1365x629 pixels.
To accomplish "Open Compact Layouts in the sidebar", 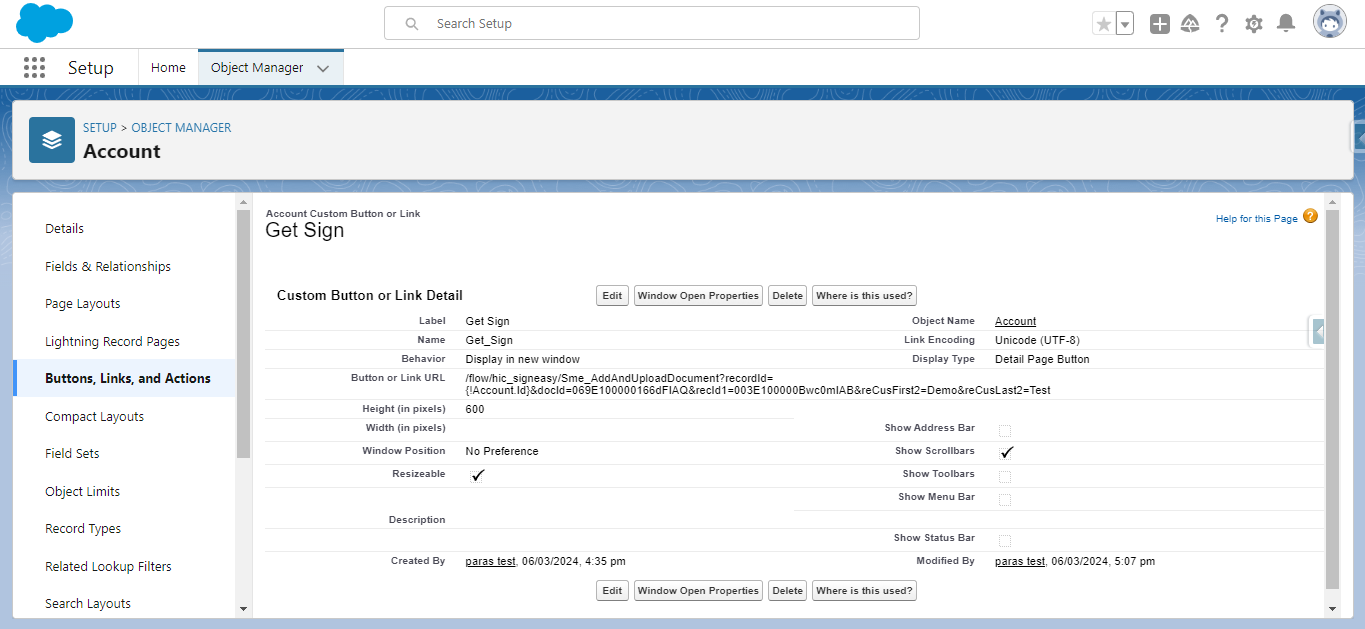I will pyautogui.click(x=95, y=417).
